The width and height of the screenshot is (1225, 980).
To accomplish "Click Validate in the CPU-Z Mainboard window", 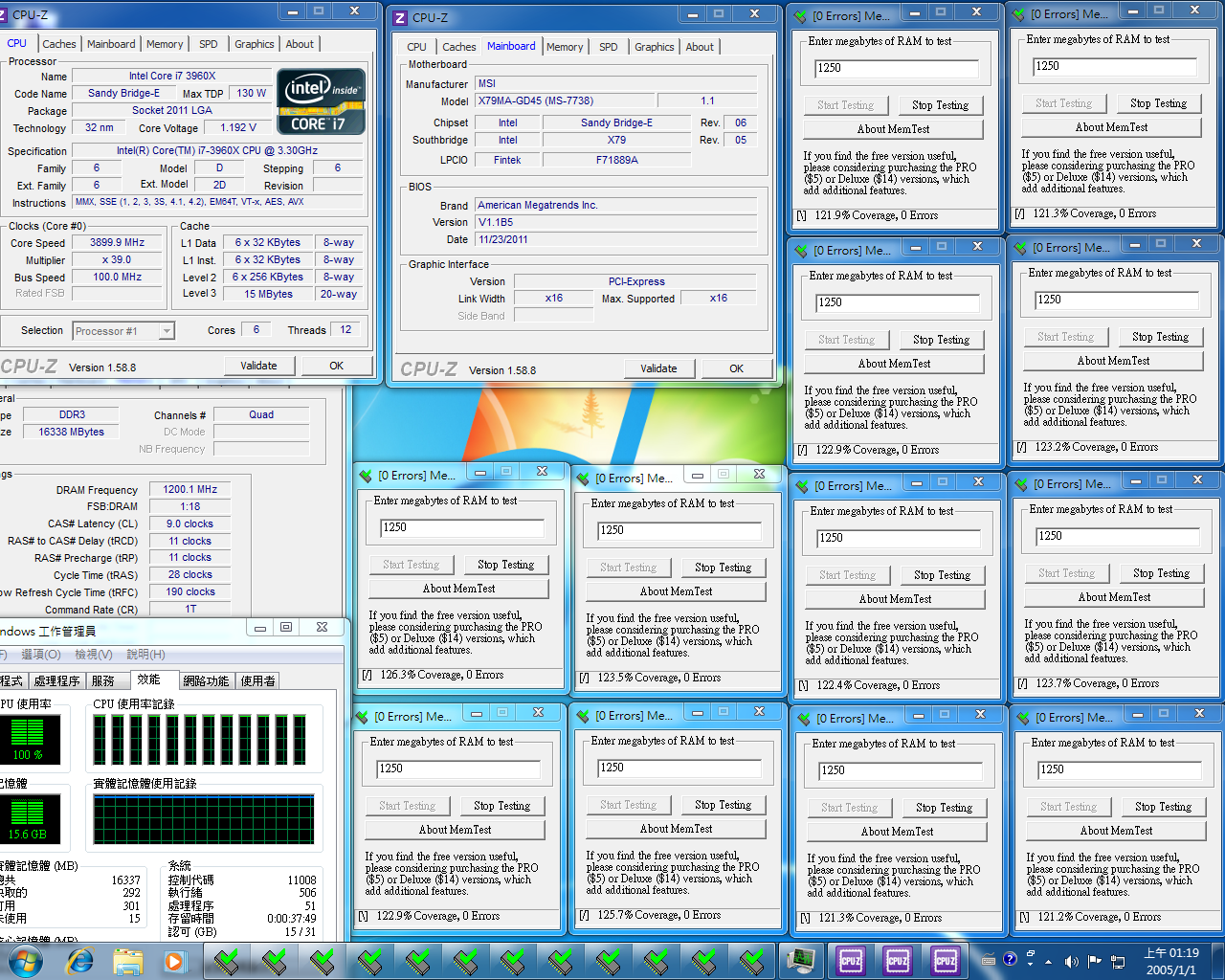I will [x=658, y=368].
